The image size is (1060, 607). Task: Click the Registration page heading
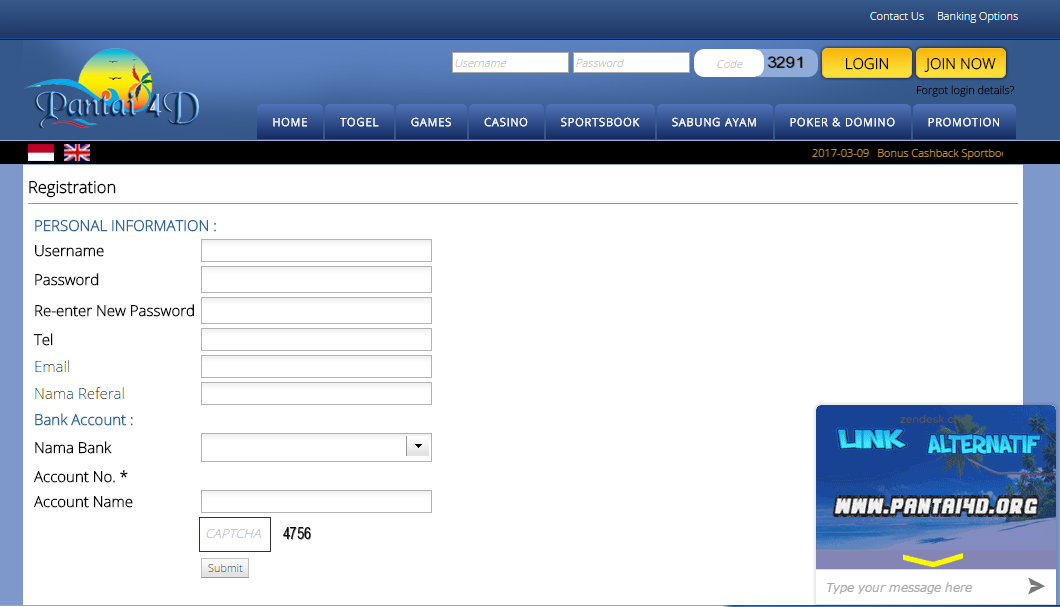point(72,187)
